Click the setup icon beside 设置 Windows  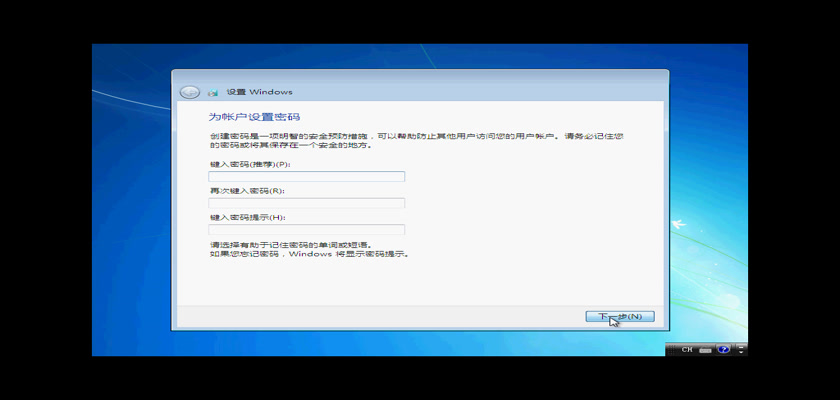coord(212,92)
